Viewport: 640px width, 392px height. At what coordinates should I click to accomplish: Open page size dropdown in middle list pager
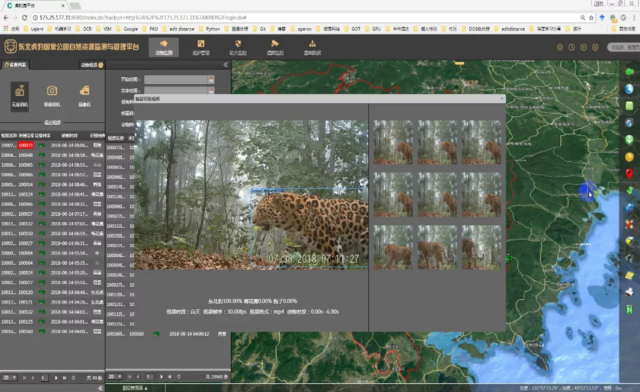115,376
